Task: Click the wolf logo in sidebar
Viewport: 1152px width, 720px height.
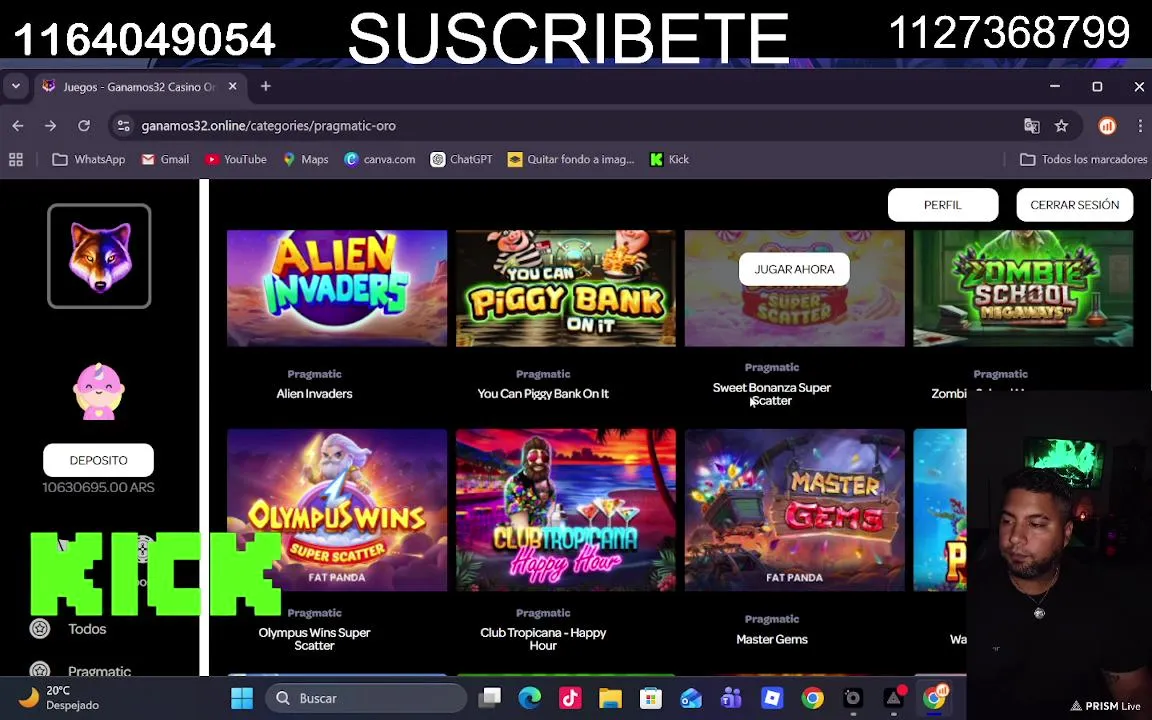Action: coord(99,256)
